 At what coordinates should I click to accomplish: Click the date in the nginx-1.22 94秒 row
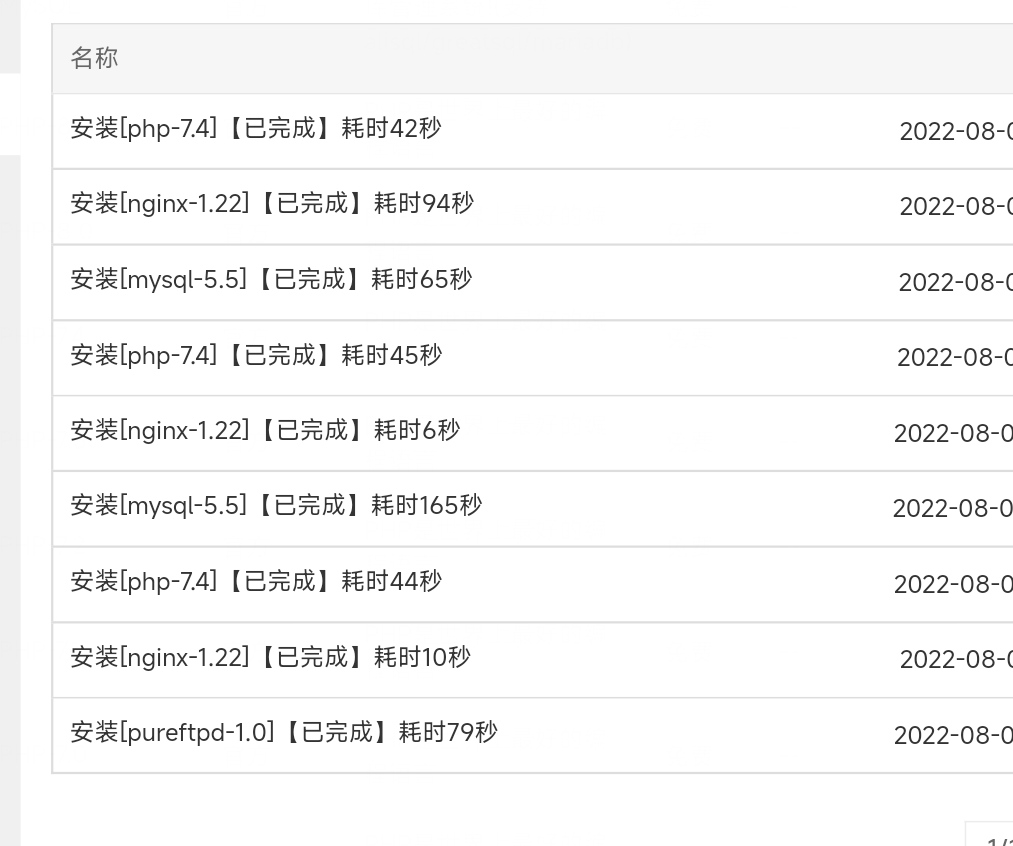pyautogui.click(x=956, y=207)
